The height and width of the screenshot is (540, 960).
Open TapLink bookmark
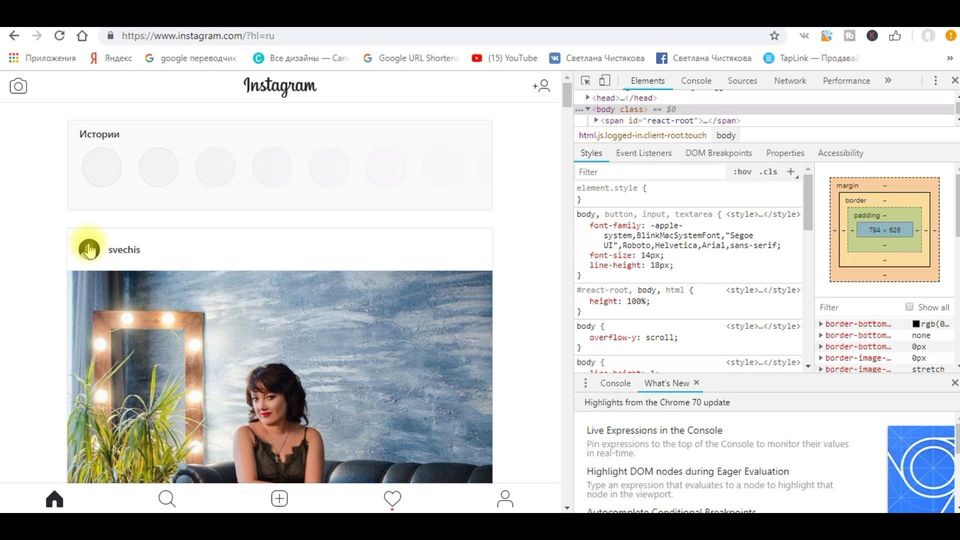811,58
